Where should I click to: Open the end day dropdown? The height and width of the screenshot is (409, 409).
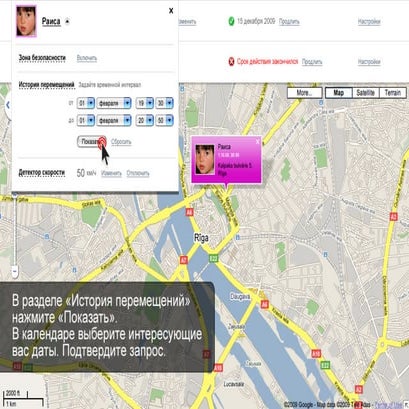pyautogui.click(x=86, y=120)
